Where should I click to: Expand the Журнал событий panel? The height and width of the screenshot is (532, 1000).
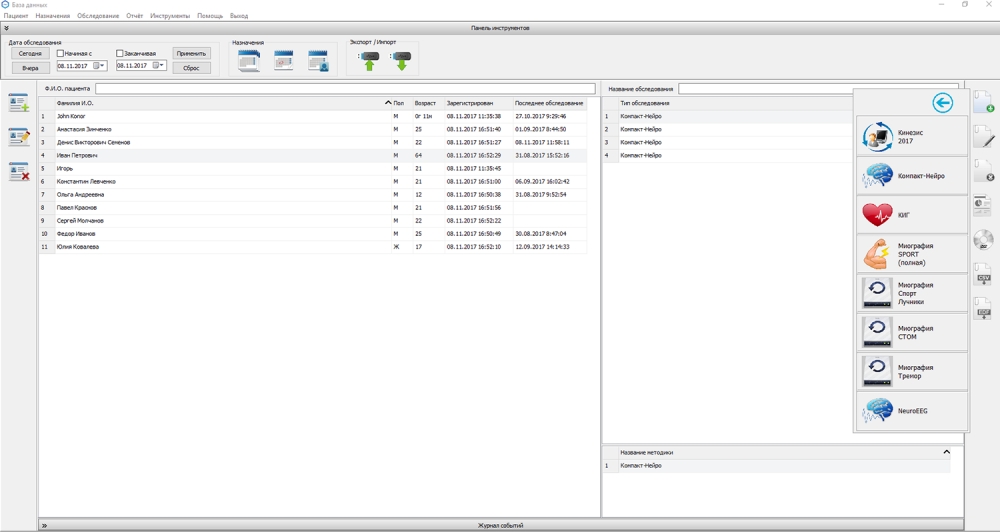pos(44,525)
